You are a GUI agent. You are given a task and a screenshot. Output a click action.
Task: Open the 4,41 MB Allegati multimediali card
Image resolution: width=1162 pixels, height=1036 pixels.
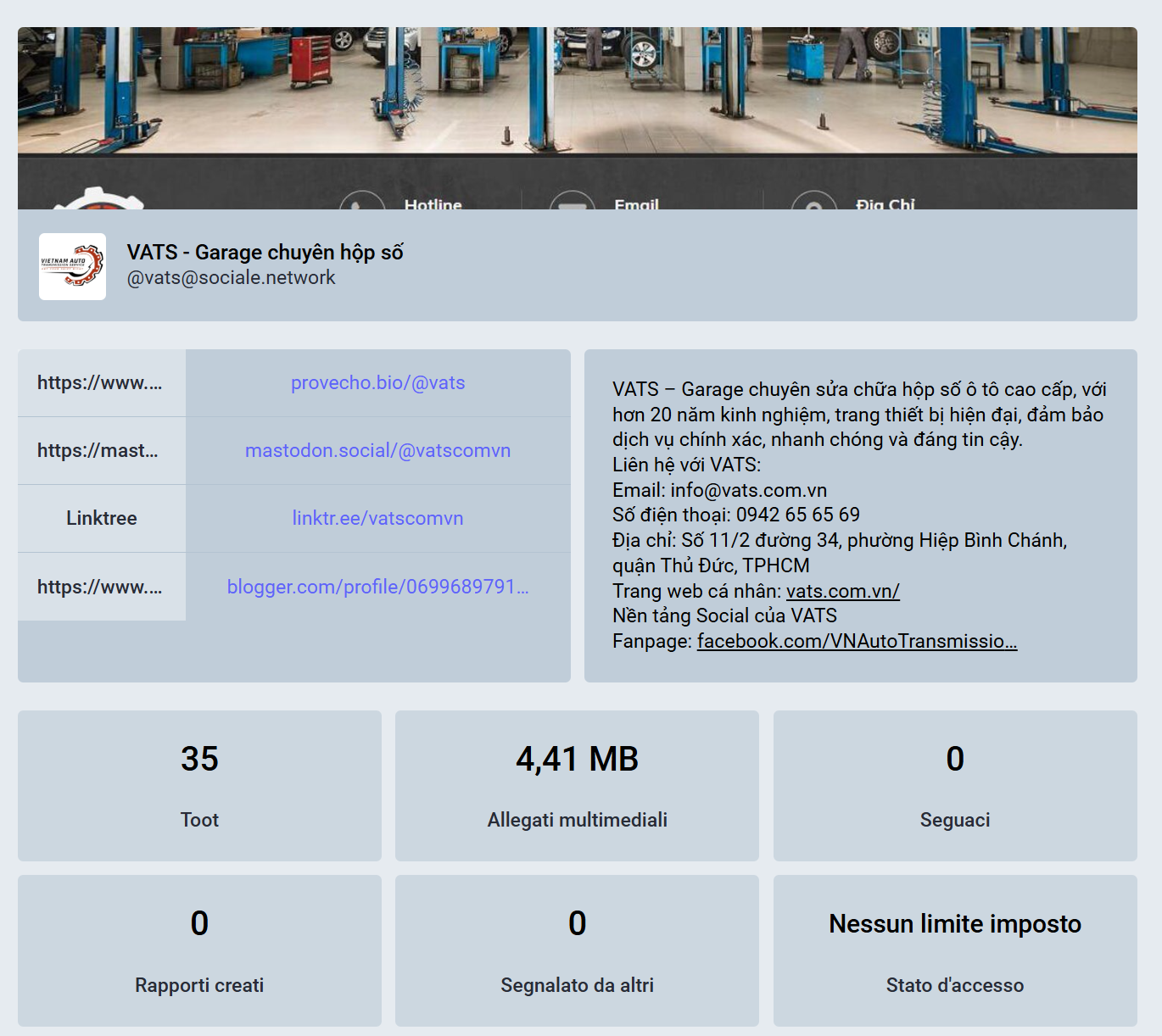point(577,786)
